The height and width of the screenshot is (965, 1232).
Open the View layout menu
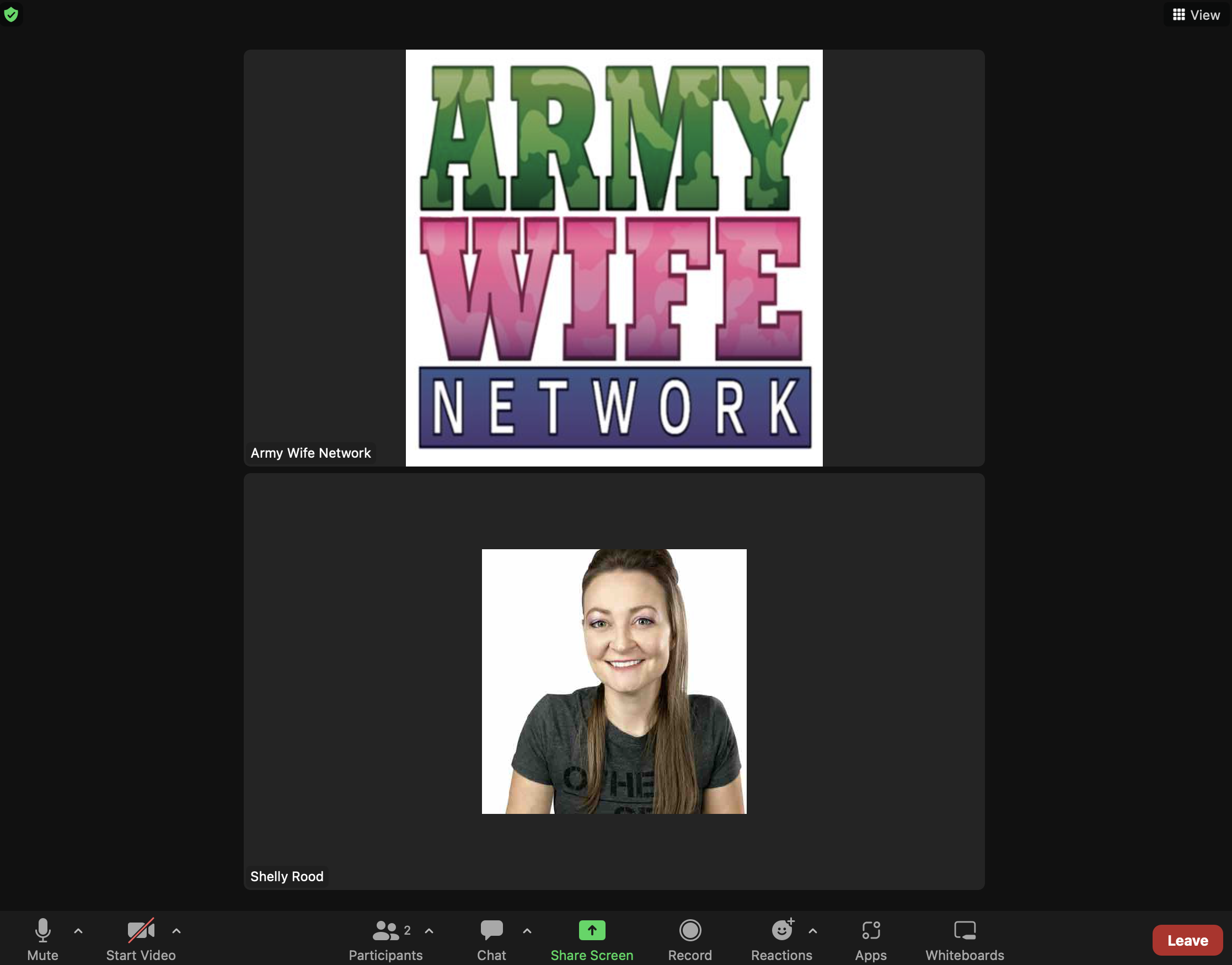point(1196,15)
